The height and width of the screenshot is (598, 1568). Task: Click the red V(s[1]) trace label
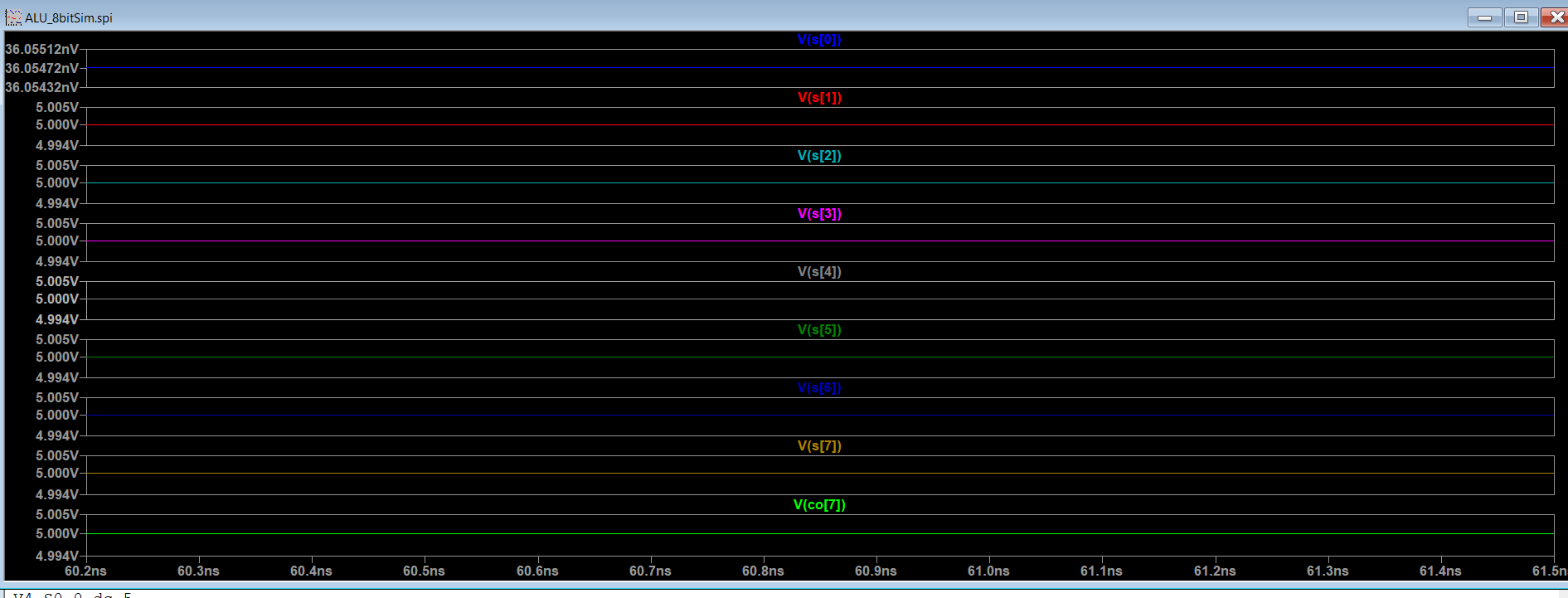pyautogui.click(x=819, y=98)
